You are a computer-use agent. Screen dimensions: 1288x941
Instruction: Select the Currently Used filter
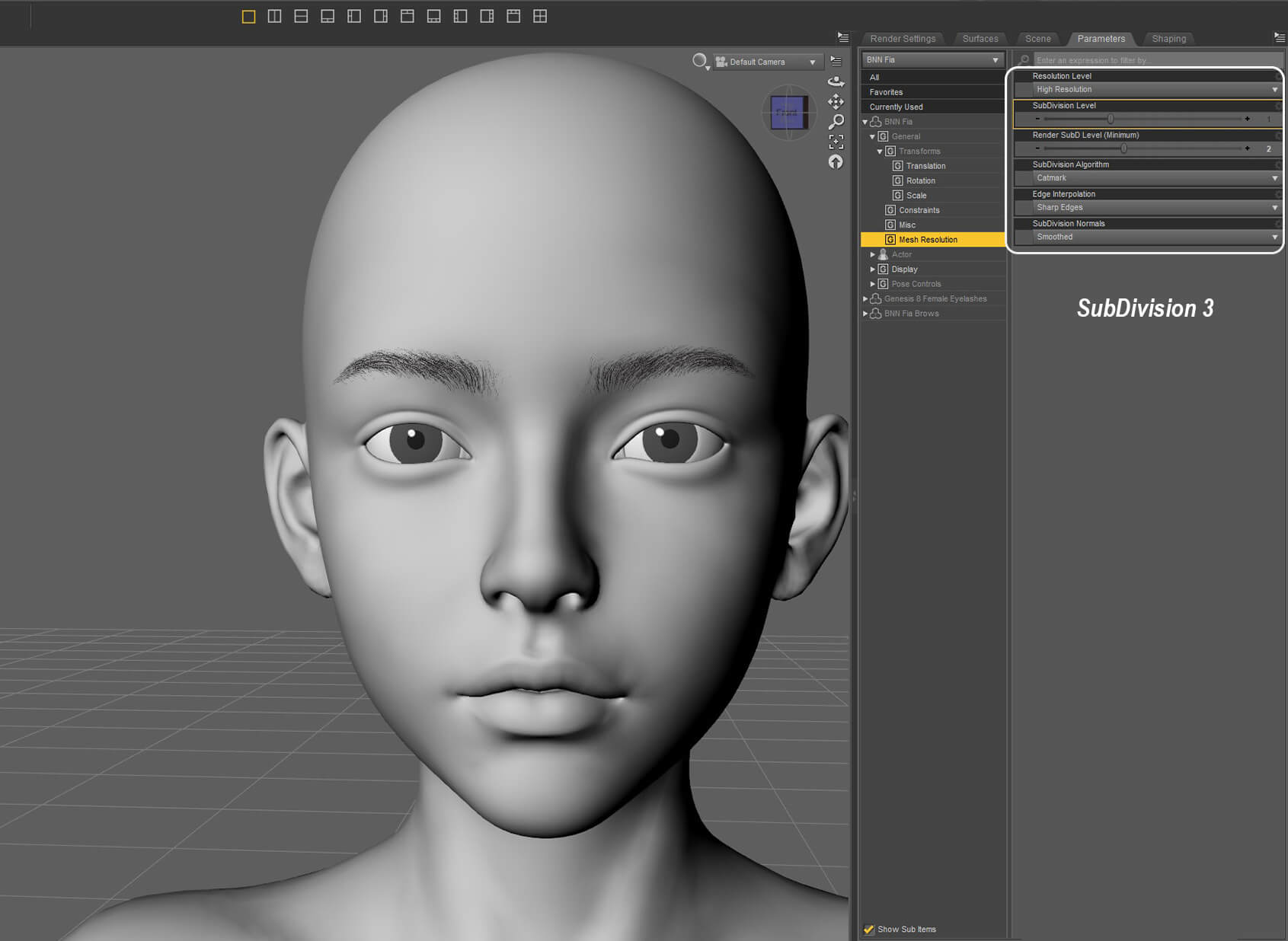pyautogui.click(x=933, y=107)
